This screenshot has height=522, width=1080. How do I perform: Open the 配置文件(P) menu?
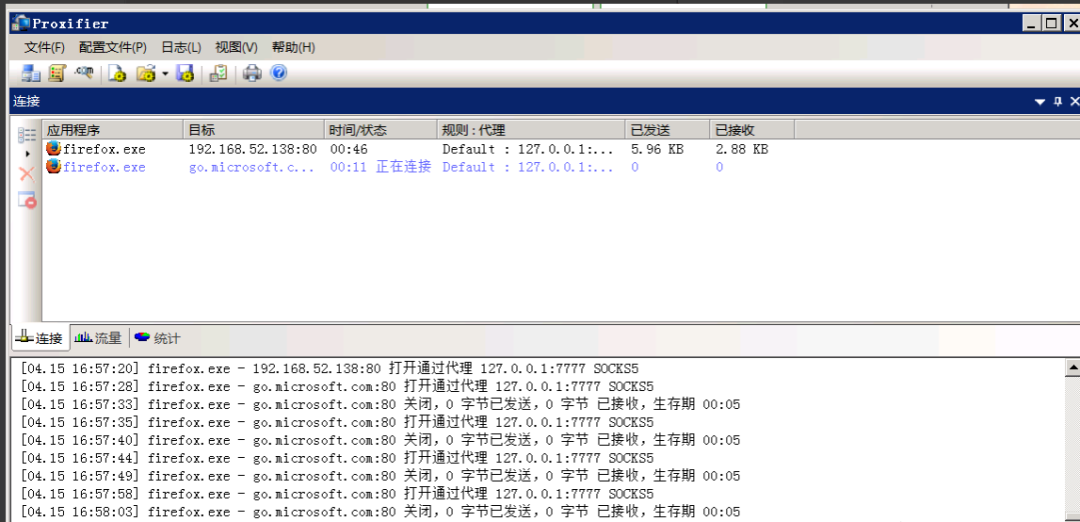(x=112, y=47)
